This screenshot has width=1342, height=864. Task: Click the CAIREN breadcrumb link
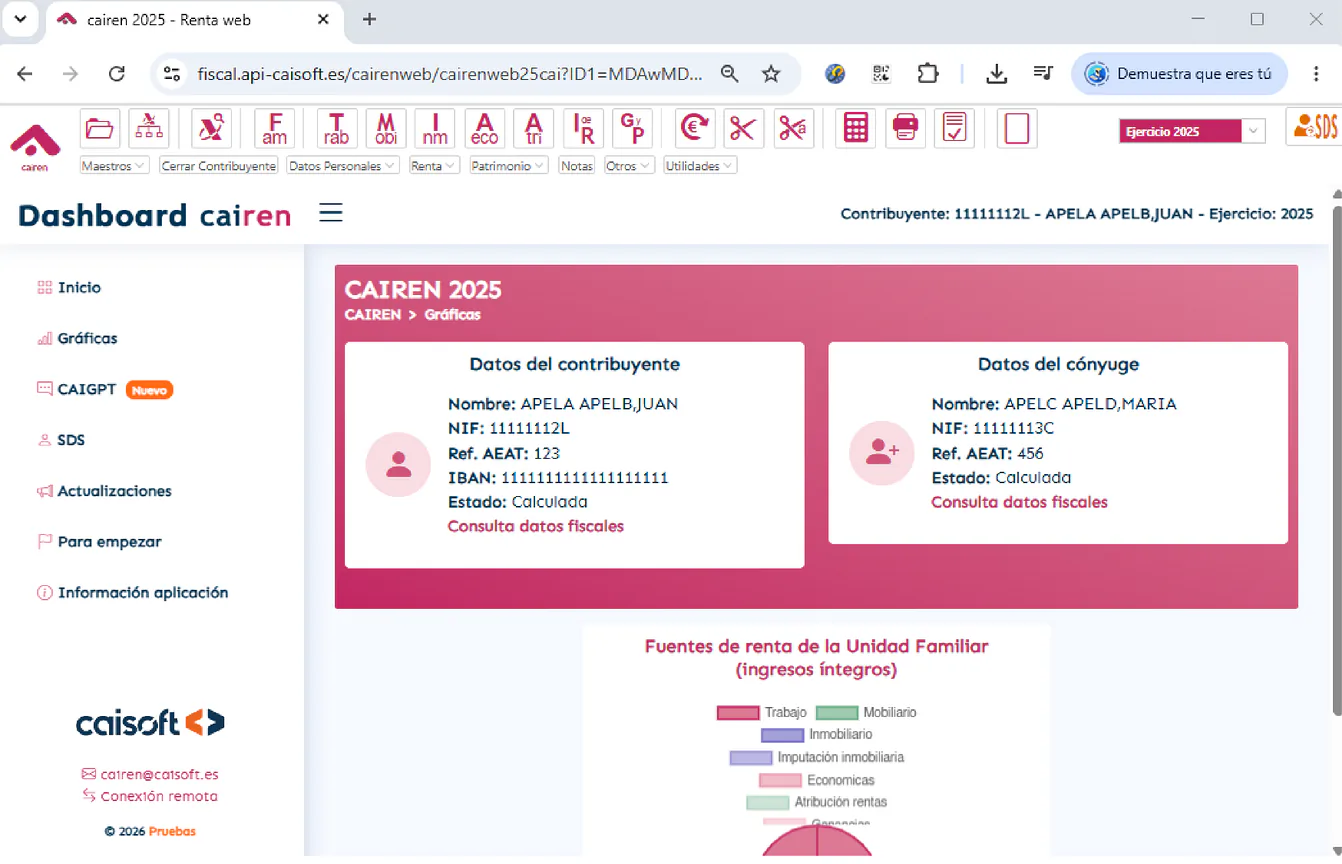(373, 315)
